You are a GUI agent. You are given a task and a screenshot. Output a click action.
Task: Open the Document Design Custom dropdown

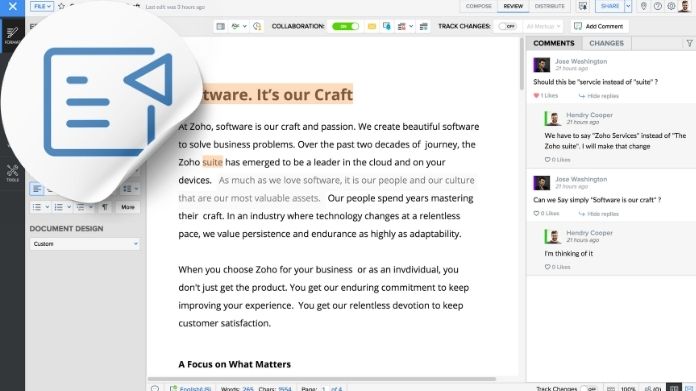(x=84, y=244)
